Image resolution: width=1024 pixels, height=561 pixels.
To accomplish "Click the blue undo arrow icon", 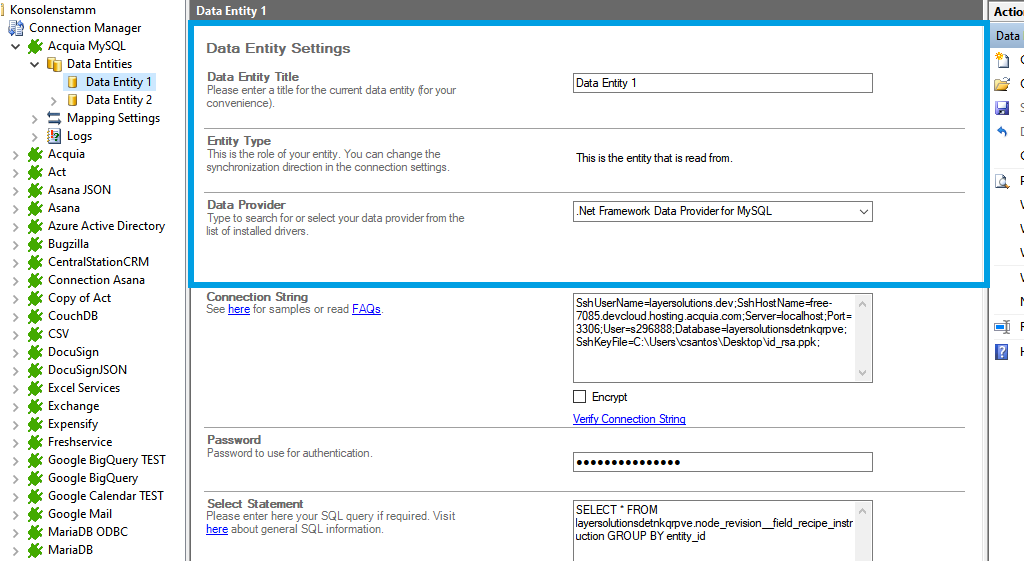I will [1002, 132].
